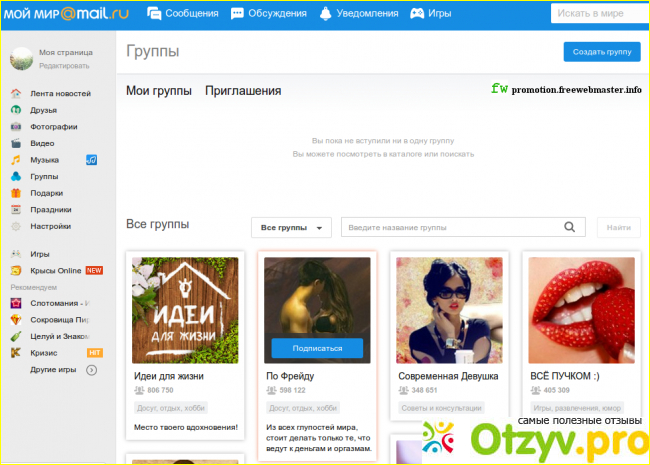Select the Мои группы tab

[159, 91]
